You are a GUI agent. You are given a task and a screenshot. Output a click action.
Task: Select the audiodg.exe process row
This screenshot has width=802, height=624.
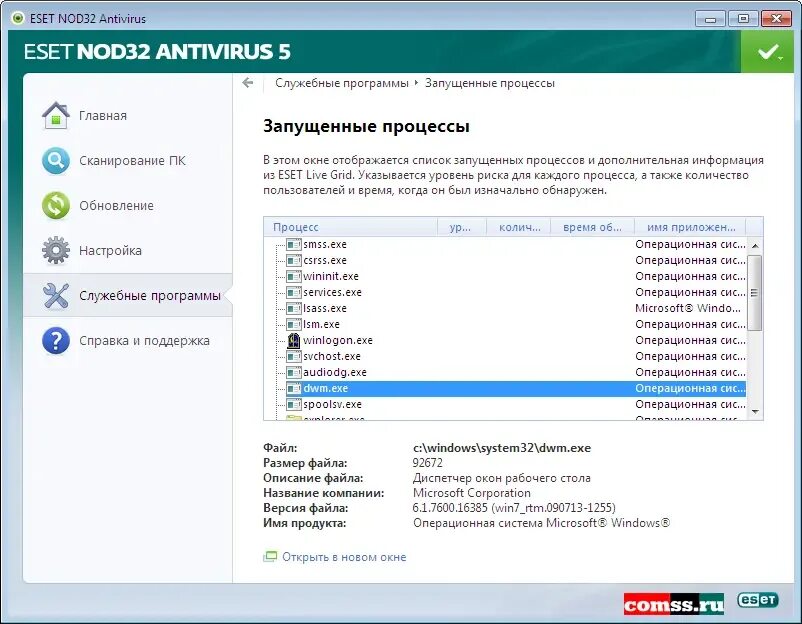pyautogui.click(x=505, y=372)
